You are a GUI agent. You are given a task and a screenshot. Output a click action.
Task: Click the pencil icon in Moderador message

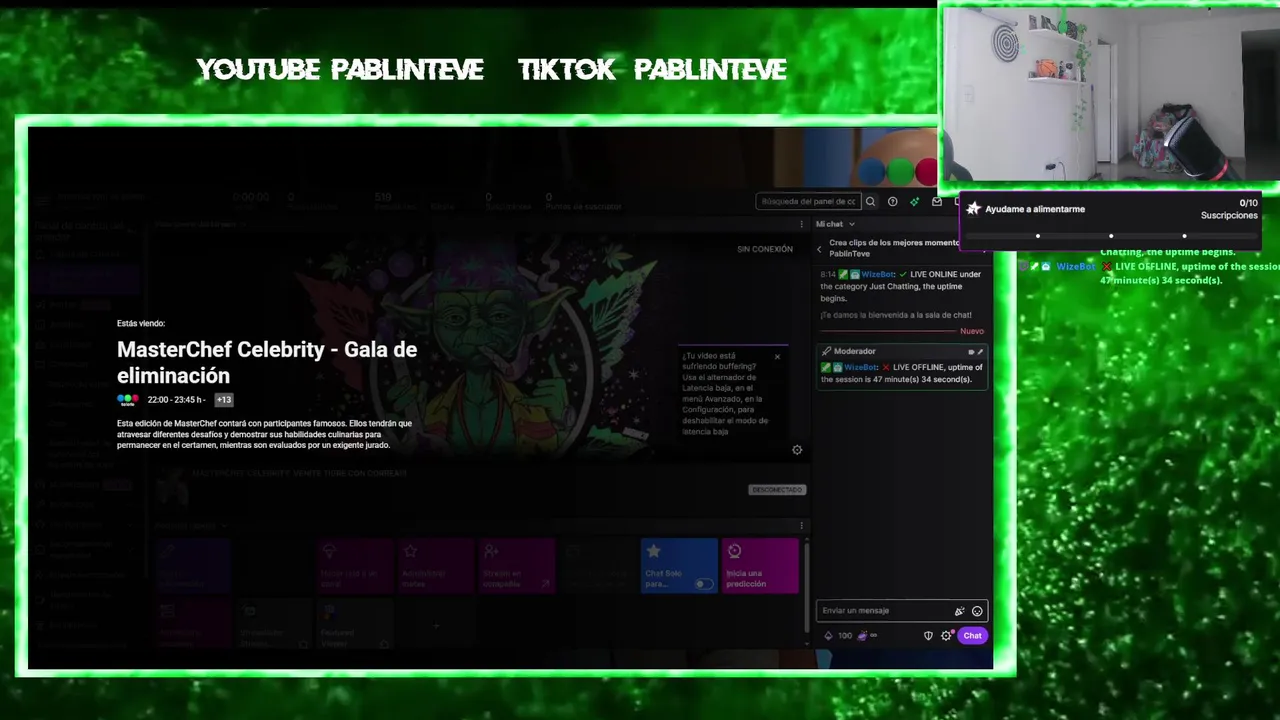pyautogui.click(x=980, y=352)
